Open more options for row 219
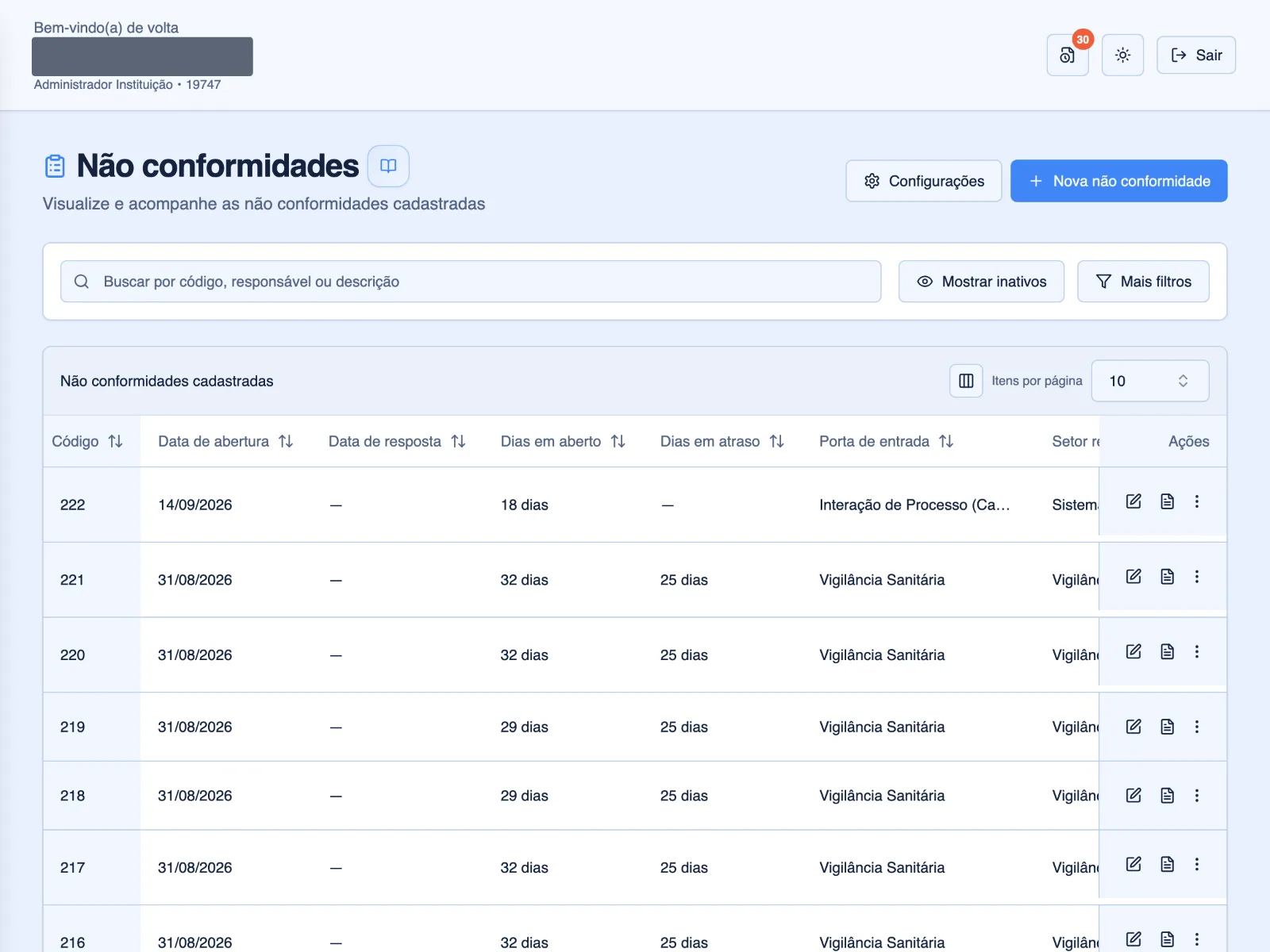The height and width of the screenshot is (952, 1270). tap(1197, 727)
